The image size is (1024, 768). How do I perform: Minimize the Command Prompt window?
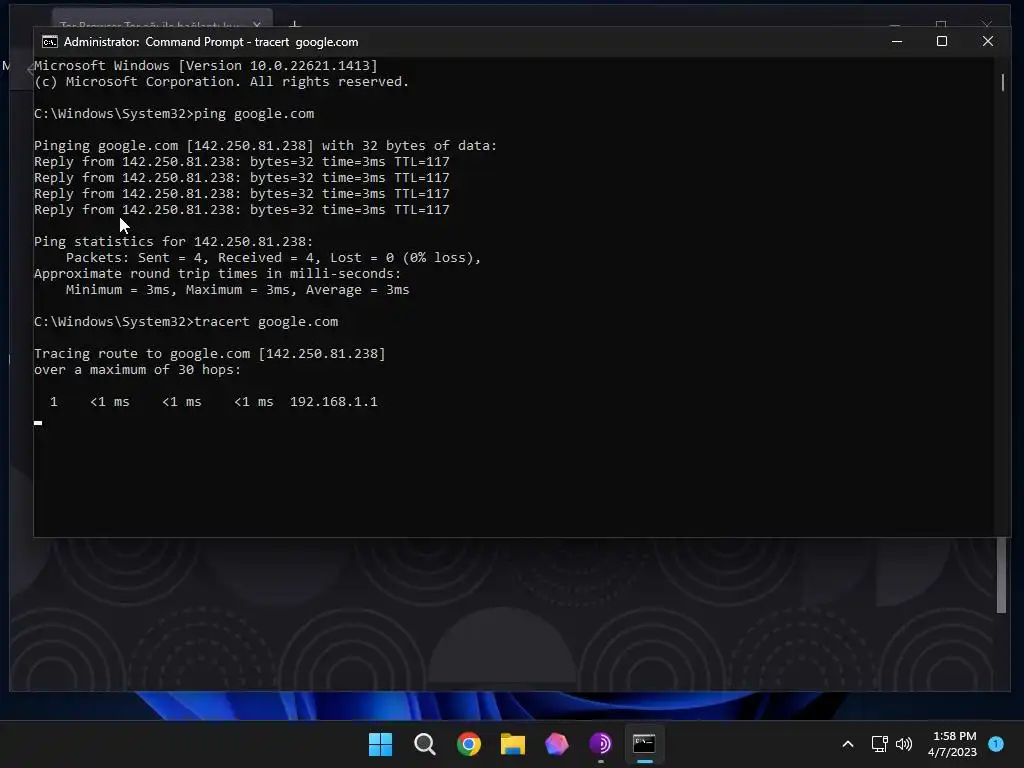point(897,41)
